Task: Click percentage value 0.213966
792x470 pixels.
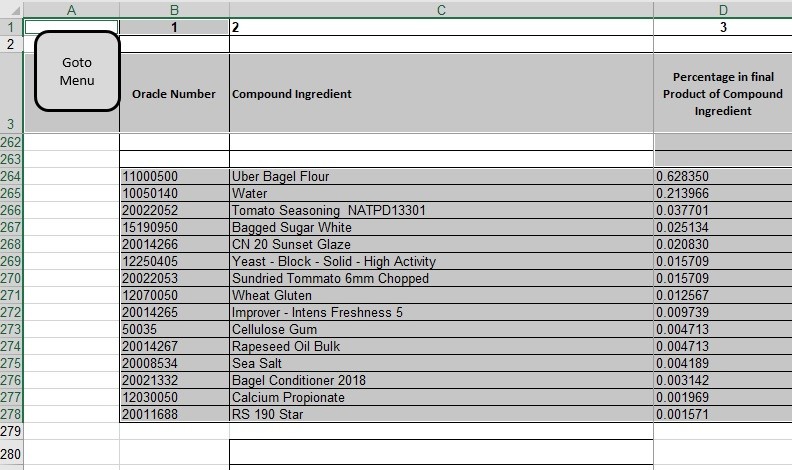Action: 723,193
